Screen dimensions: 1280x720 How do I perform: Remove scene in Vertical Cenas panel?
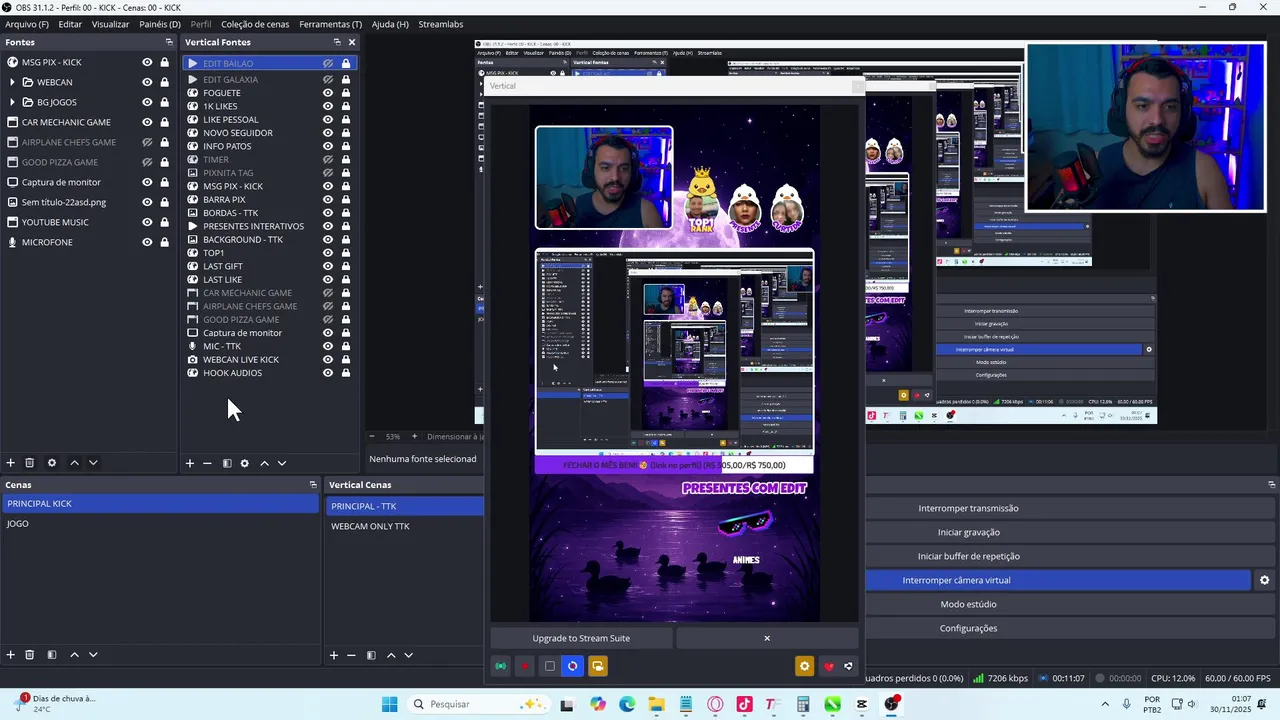(351, 655)
